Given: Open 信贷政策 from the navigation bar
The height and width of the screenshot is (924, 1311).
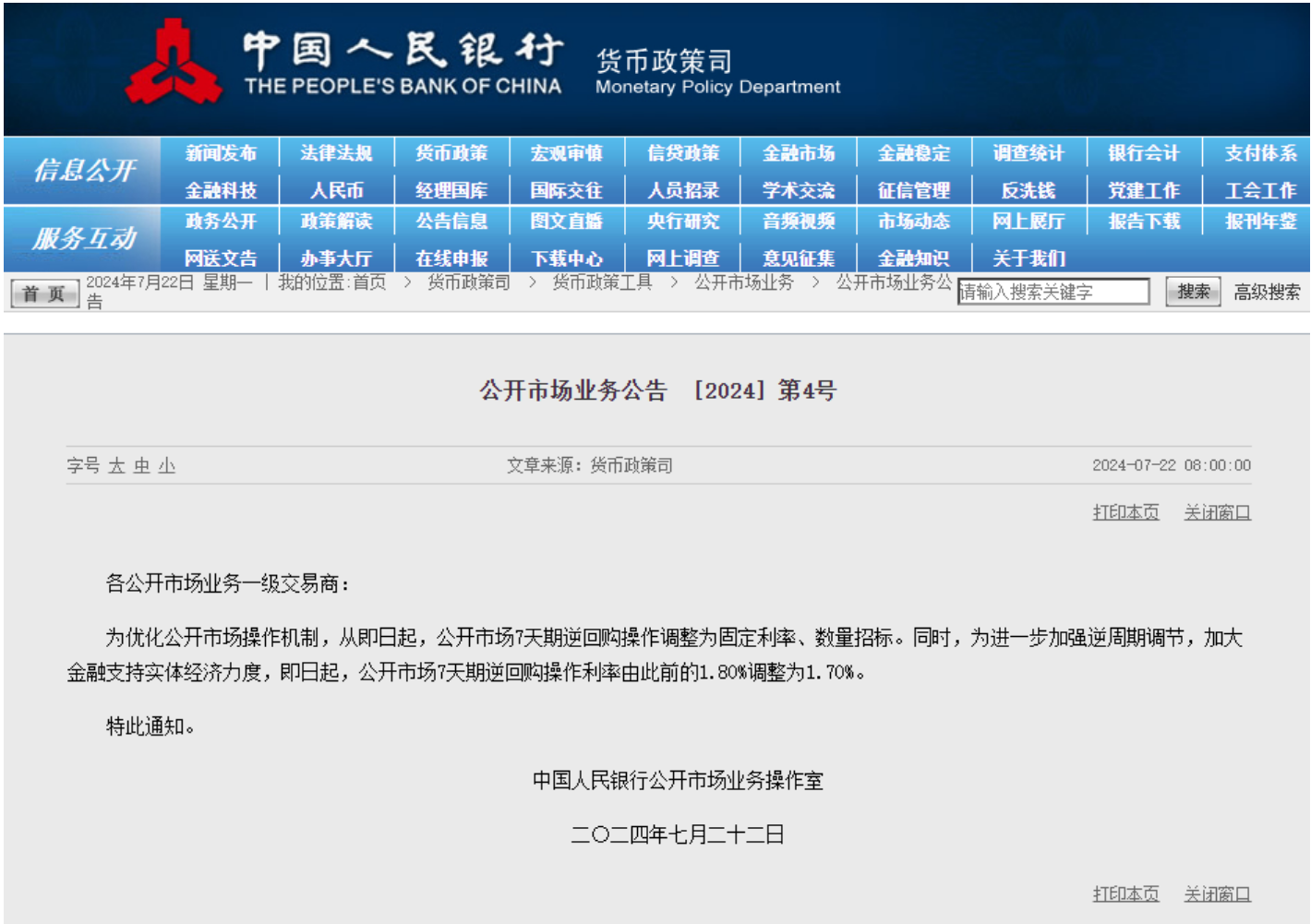Looking at the screenshot, I should 683,153.
